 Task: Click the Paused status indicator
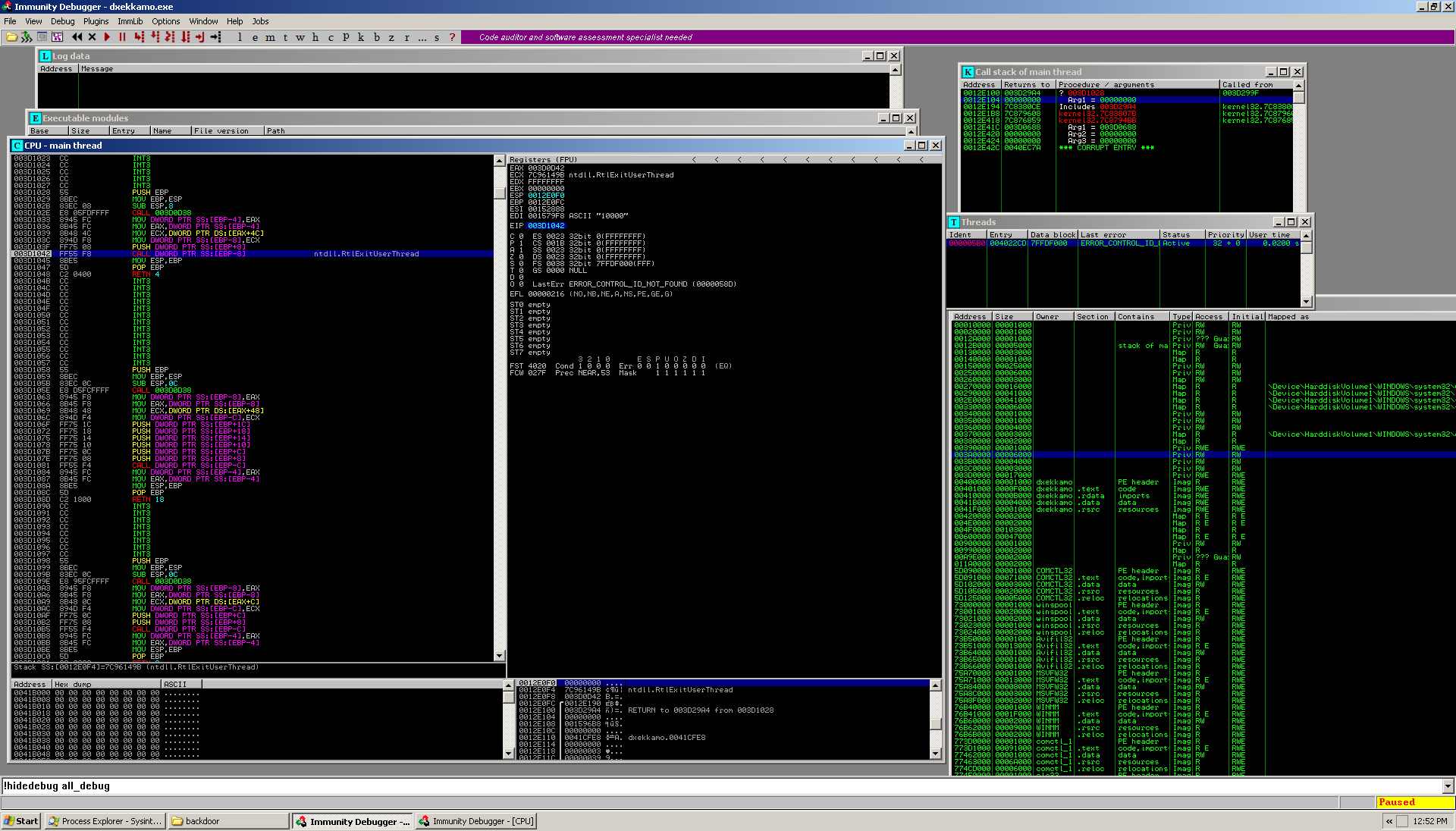(1415, 802)
